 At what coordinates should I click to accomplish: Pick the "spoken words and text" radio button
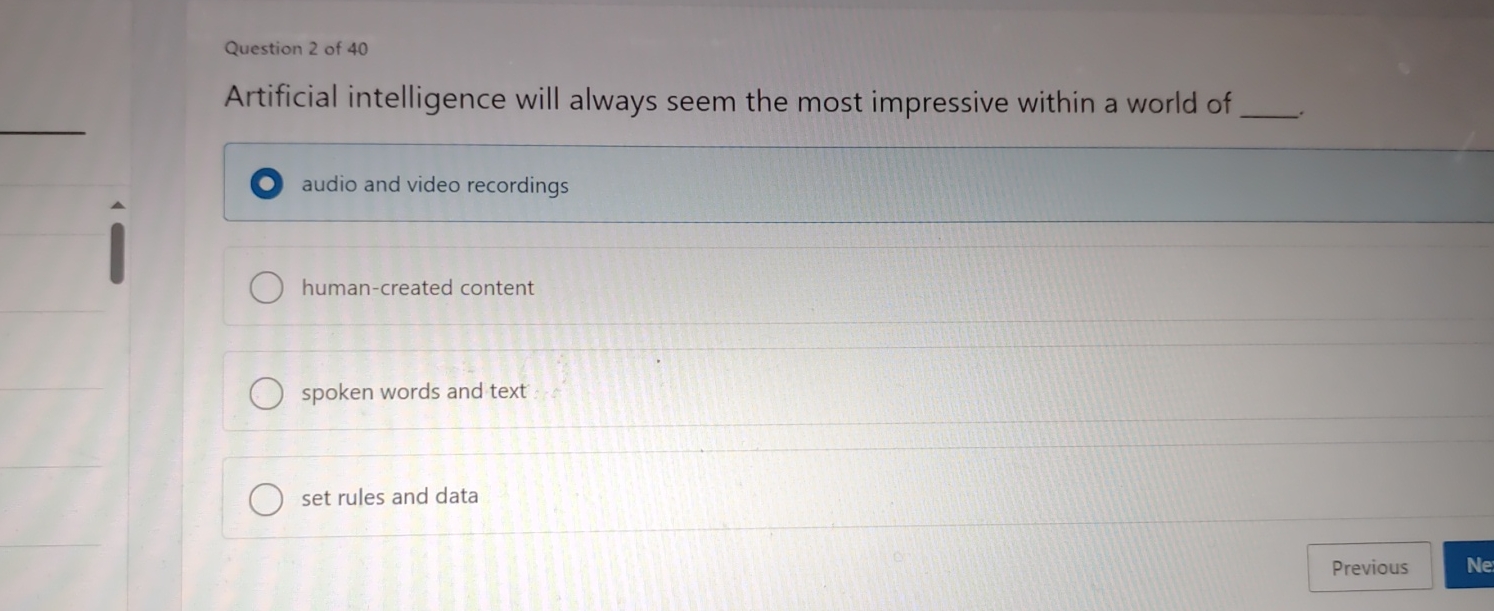click(x=266, y=394)
